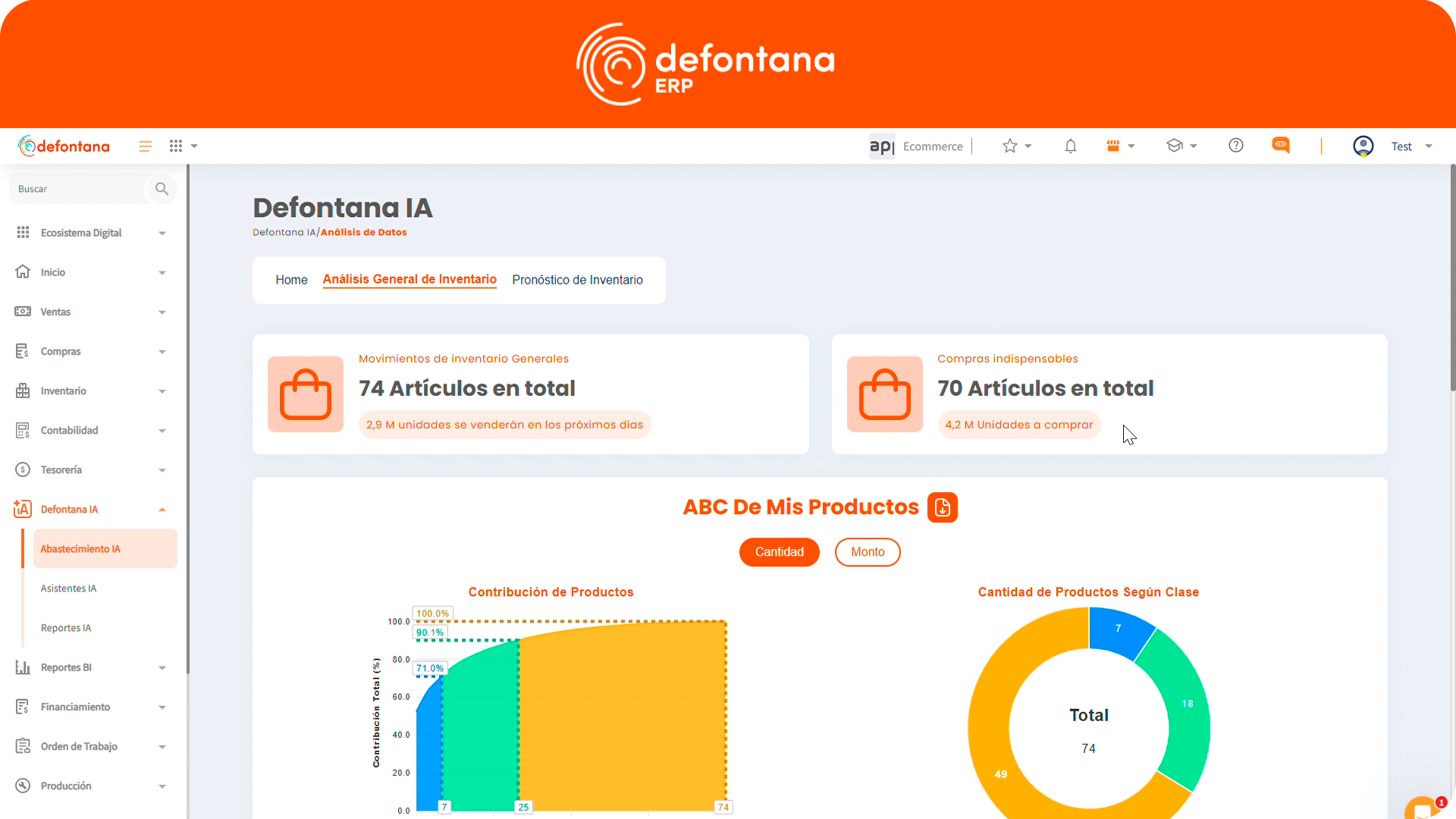Click the Ecosistema Digital grid icon
Image resolution: width=1456 pixels, height=819 pixels.
pyautogui.click(x=23, y=233)
